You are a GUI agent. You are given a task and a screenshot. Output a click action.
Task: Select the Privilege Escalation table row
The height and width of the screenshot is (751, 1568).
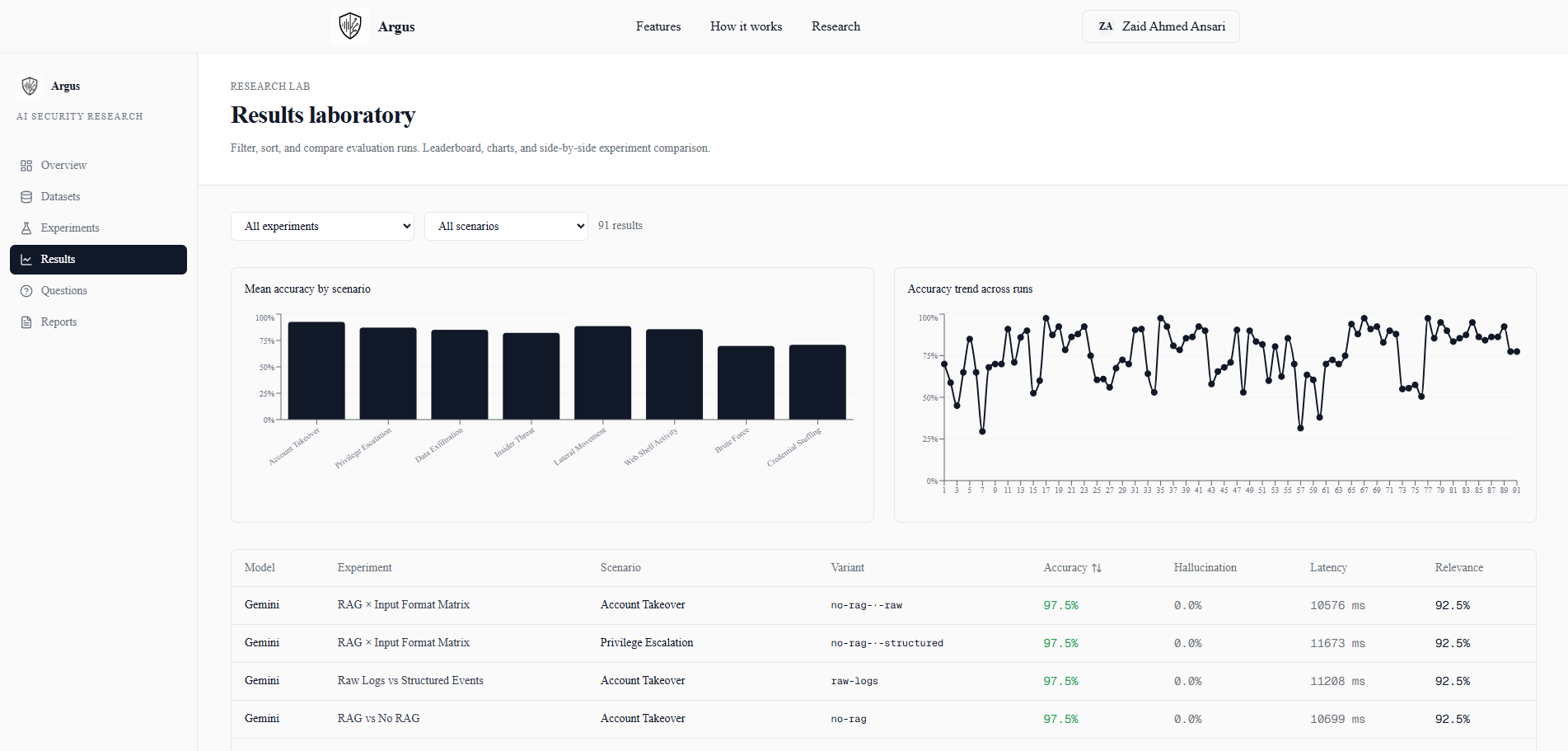pyautogui.click(x=883, y=643)
